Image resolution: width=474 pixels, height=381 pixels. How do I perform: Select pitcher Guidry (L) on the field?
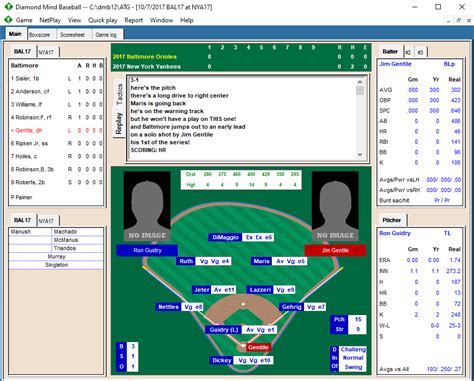241,330
